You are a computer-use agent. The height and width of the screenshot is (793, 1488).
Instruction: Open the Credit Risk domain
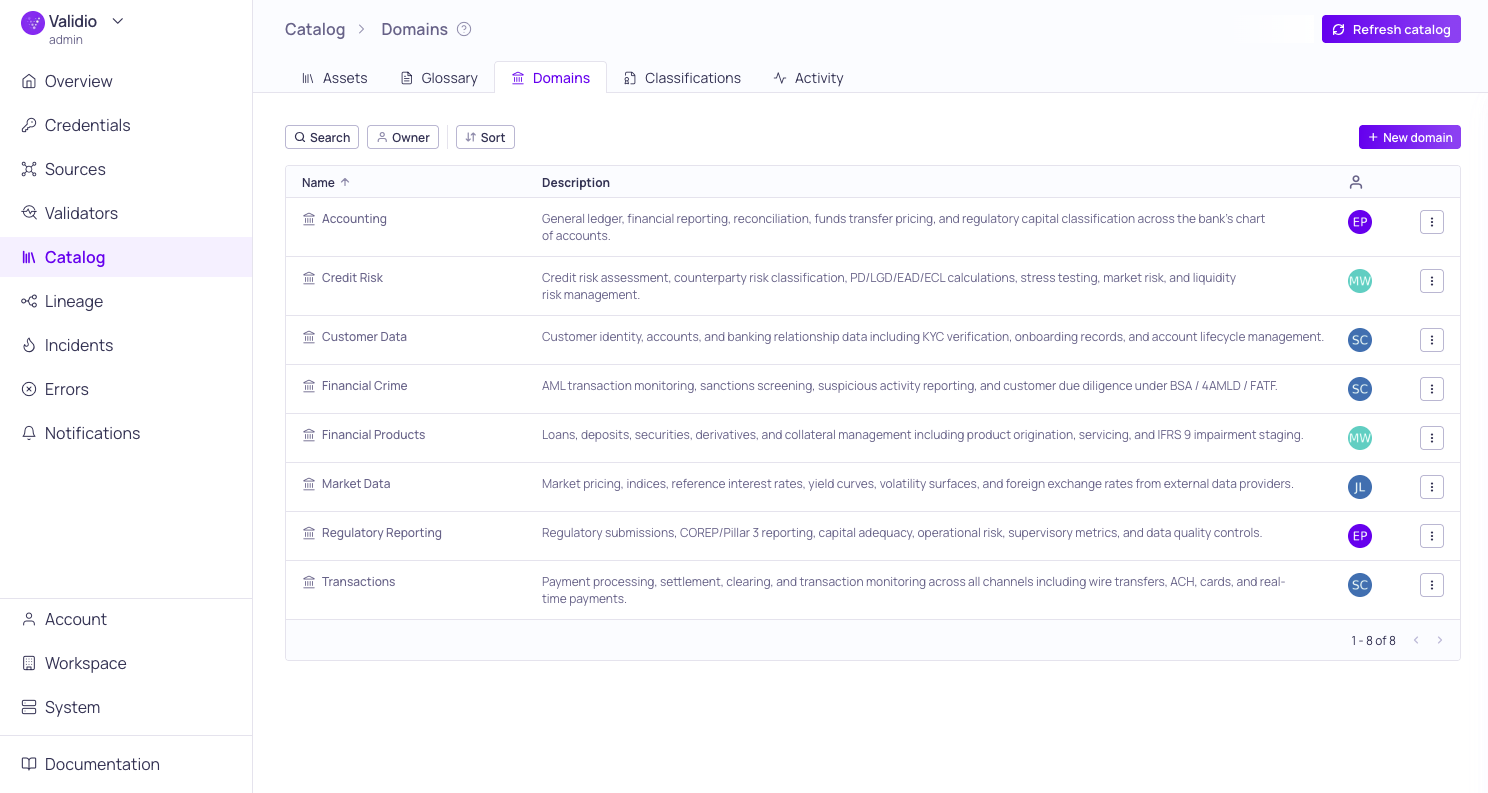tap(352, 278)
